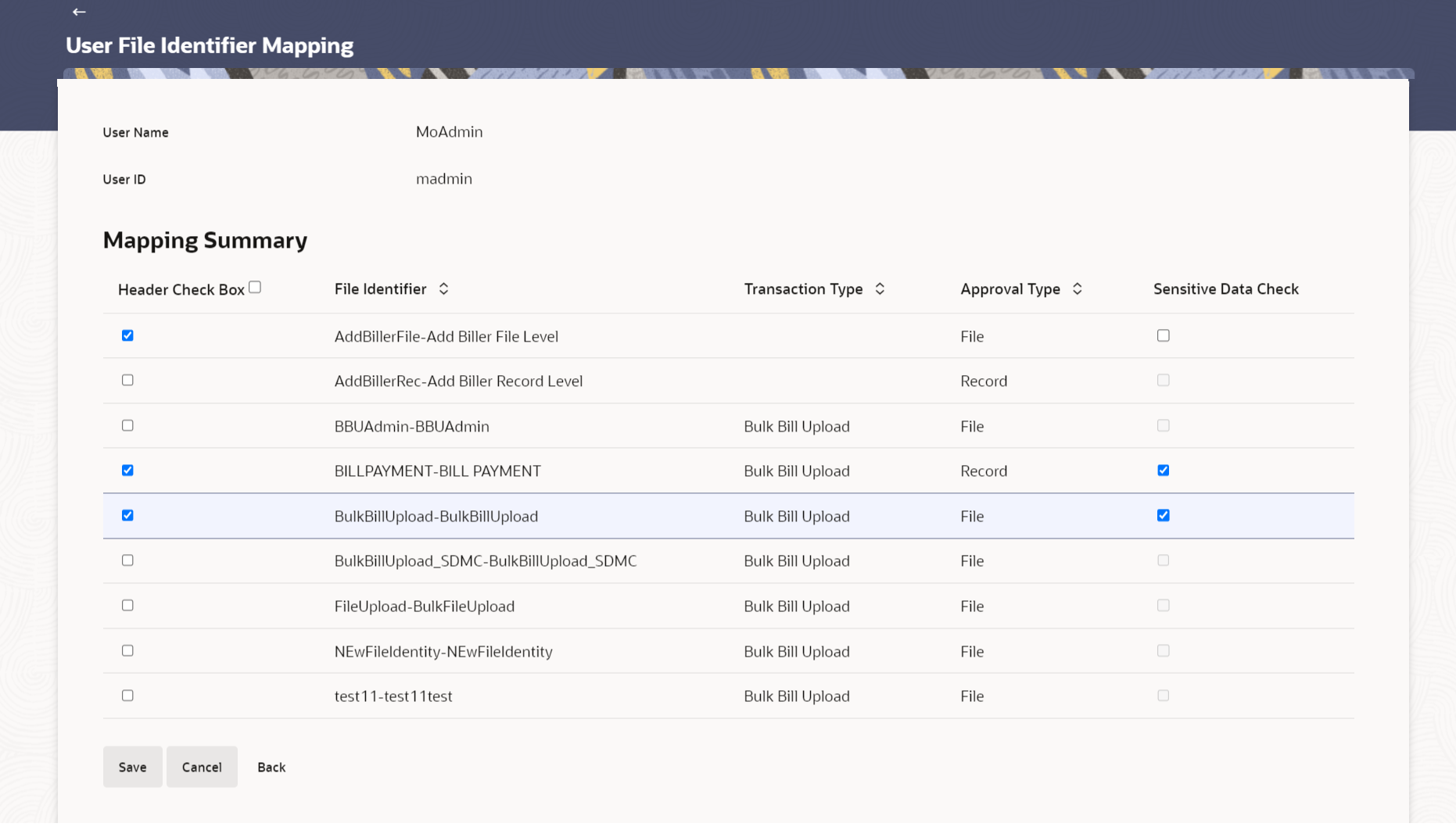This screenshot has height=834, width=1456.
Task: Check the FileUpload-BulkFileUpload row checkbox
Action: (127, 605)
